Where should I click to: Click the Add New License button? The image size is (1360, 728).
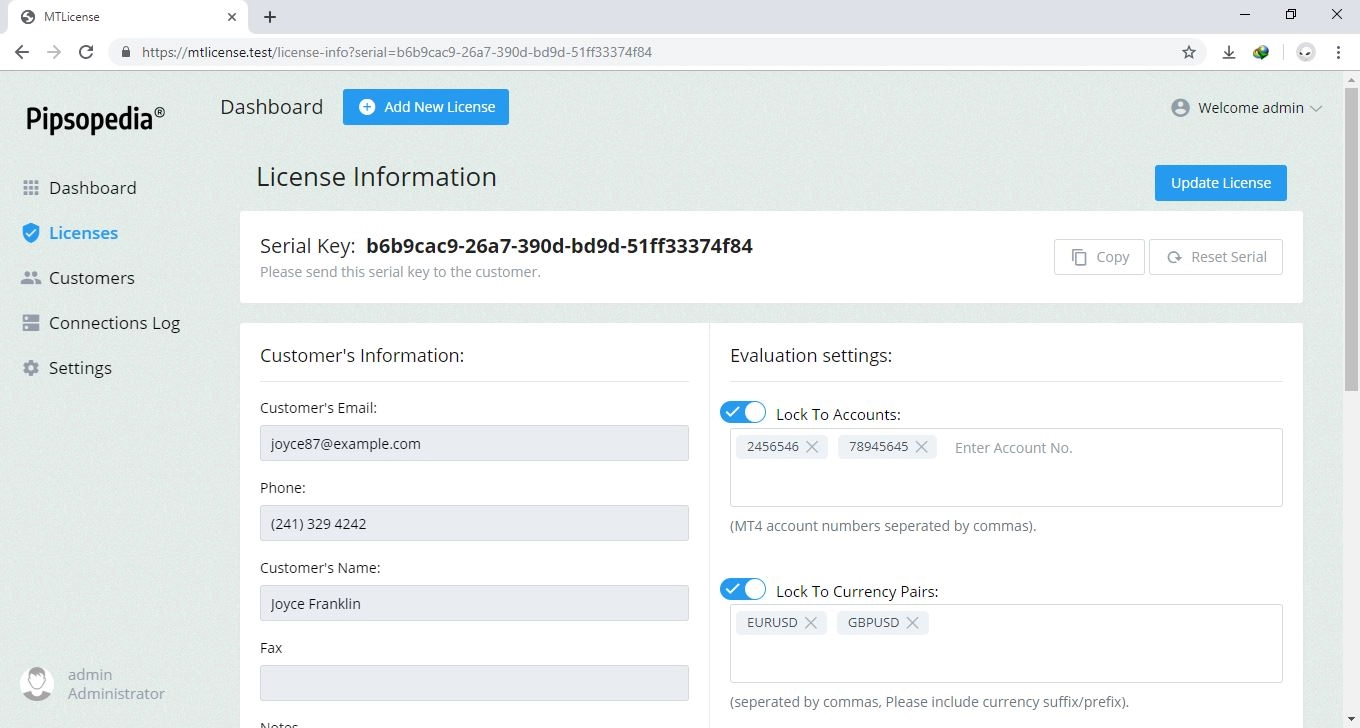coord(426,107)
